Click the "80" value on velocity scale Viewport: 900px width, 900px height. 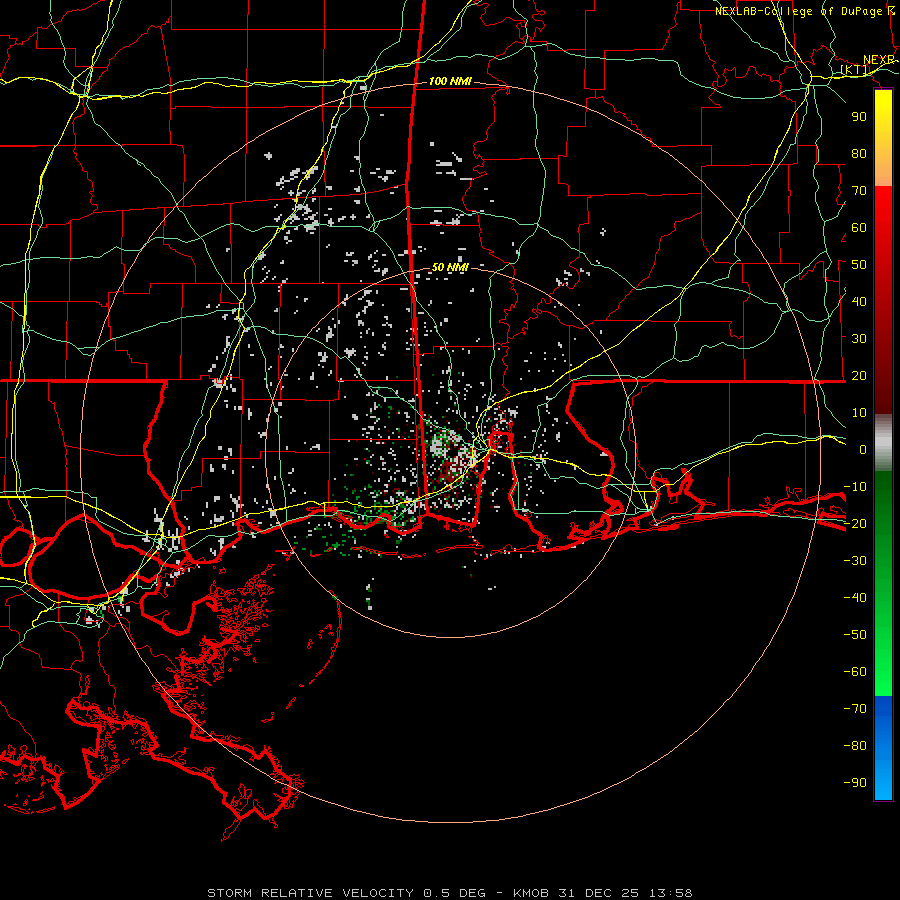pos(859,154)
